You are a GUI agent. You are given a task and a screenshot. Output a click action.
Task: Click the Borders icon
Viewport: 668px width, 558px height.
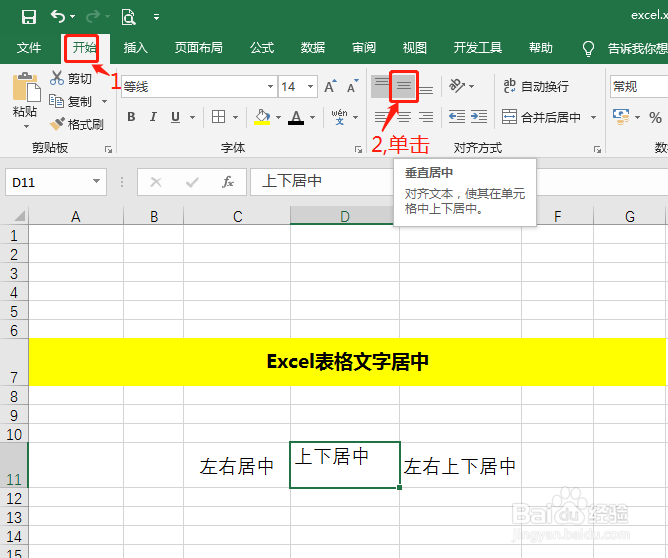point(219,117)
